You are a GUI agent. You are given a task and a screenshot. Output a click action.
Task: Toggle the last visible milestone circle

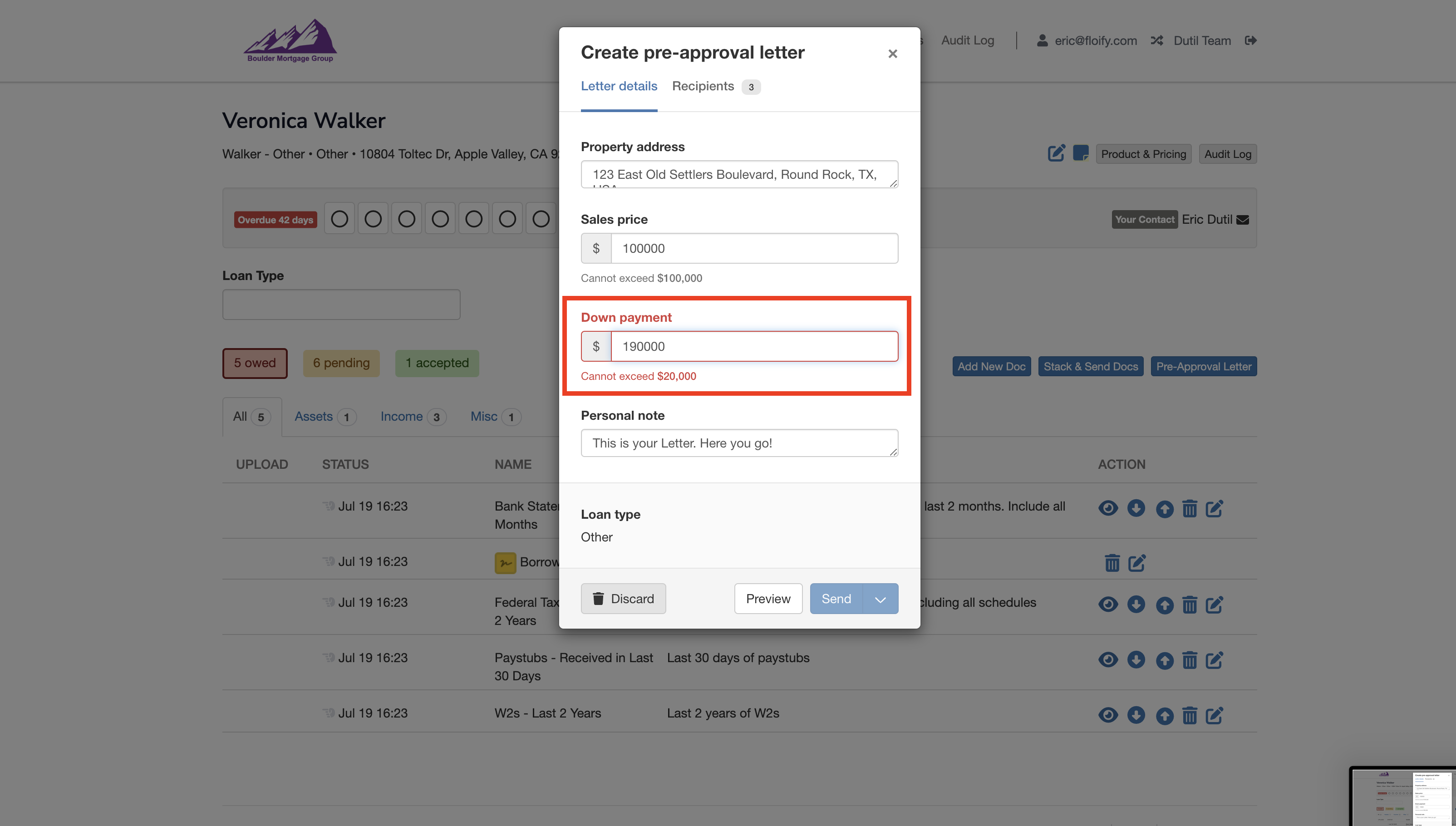[541, 219]
